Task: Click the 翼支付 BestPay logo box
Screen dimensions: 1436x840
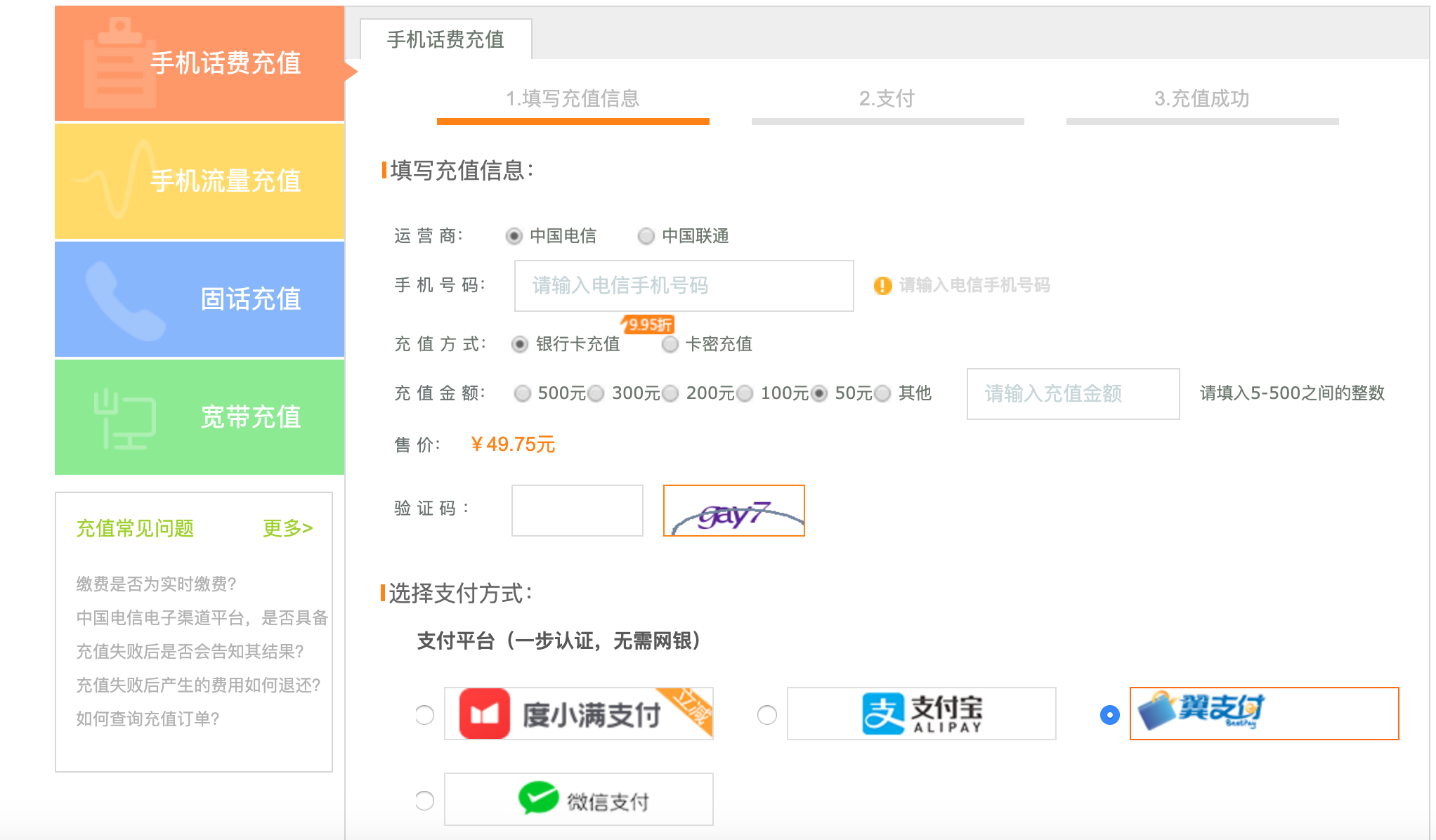Action: 1265,714
